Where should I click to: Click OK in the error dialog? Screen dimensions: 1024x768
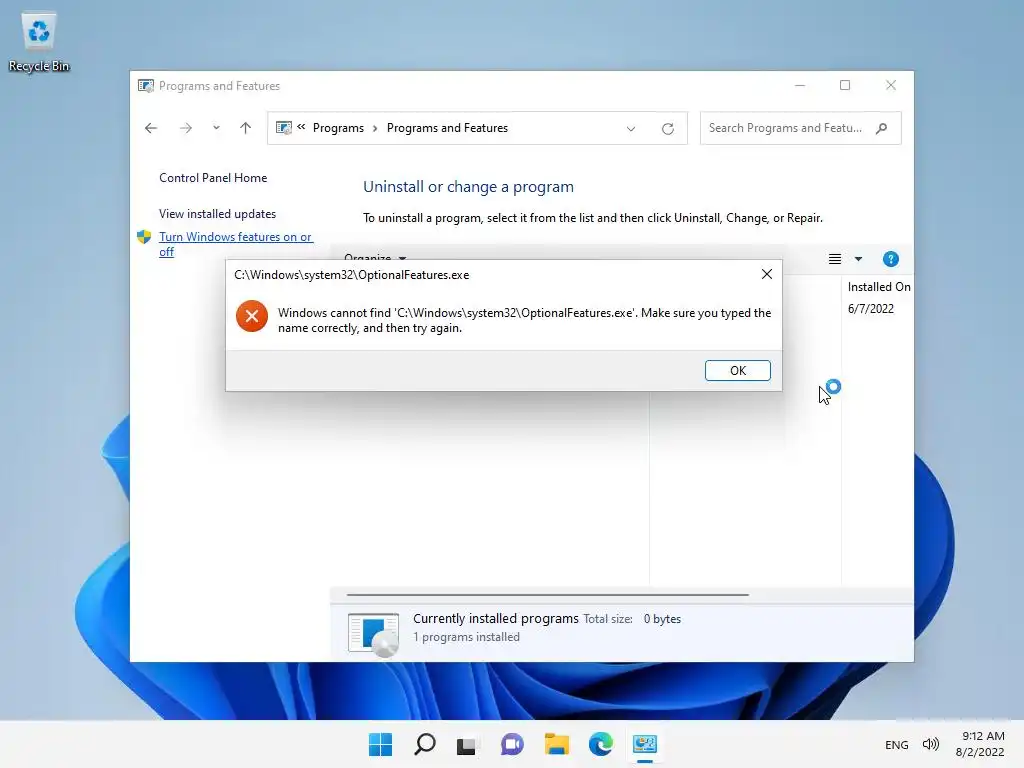[x=737, y=370]
